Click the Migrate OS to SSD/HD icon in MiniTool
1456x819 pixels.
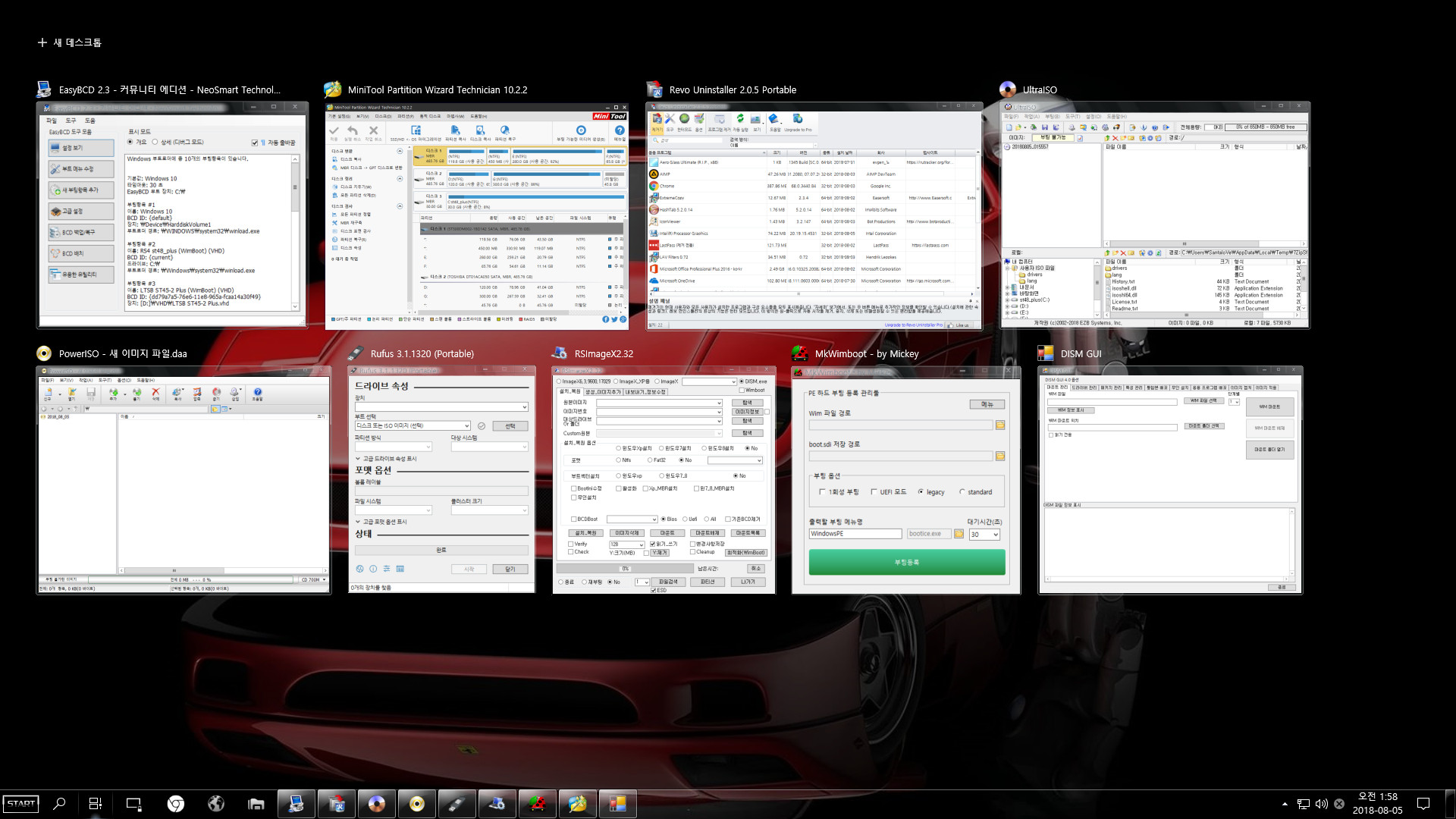[x=415, y=130]
